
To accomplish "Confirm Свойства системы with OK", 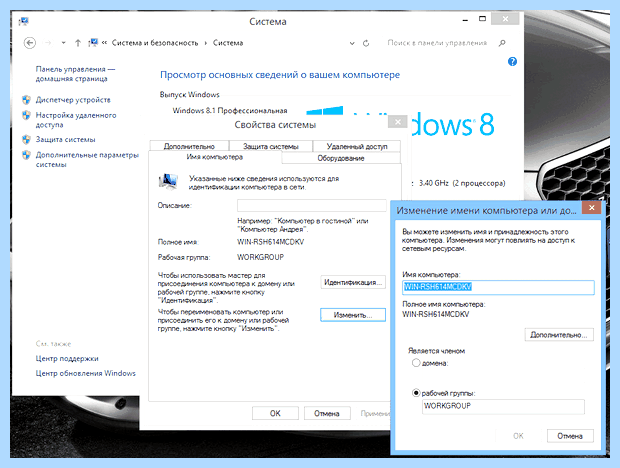I will (275, 413).
